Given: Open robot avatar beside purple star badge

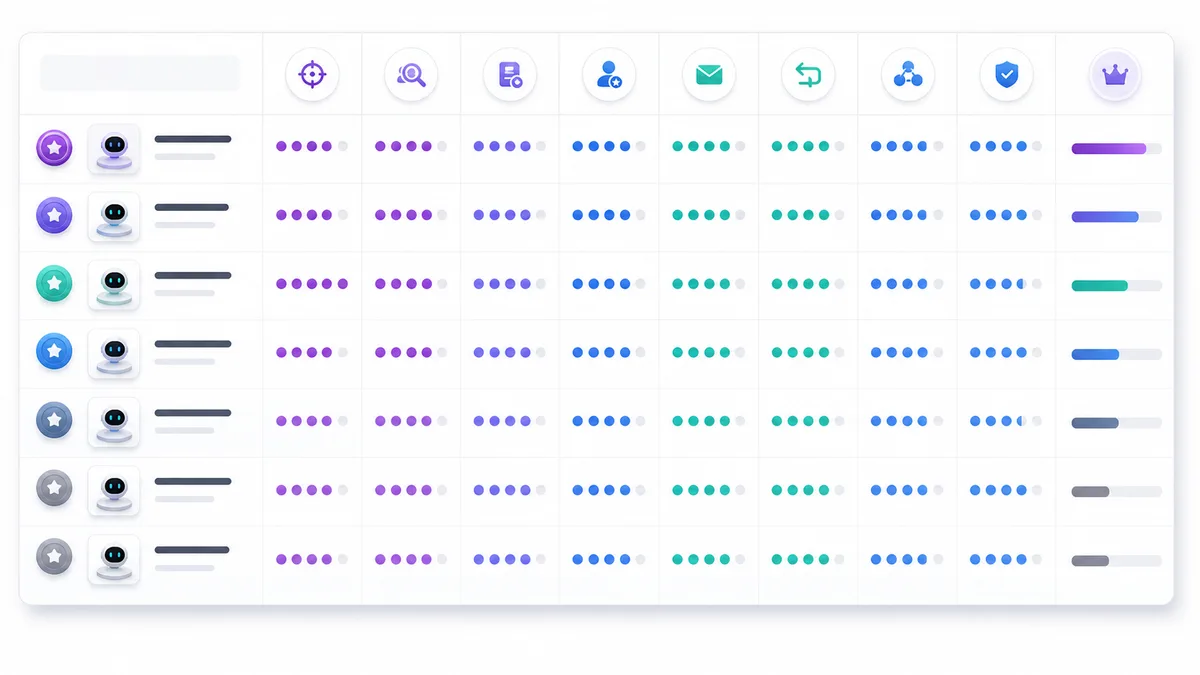Looking at the screenshot, I should pos(114,149).
